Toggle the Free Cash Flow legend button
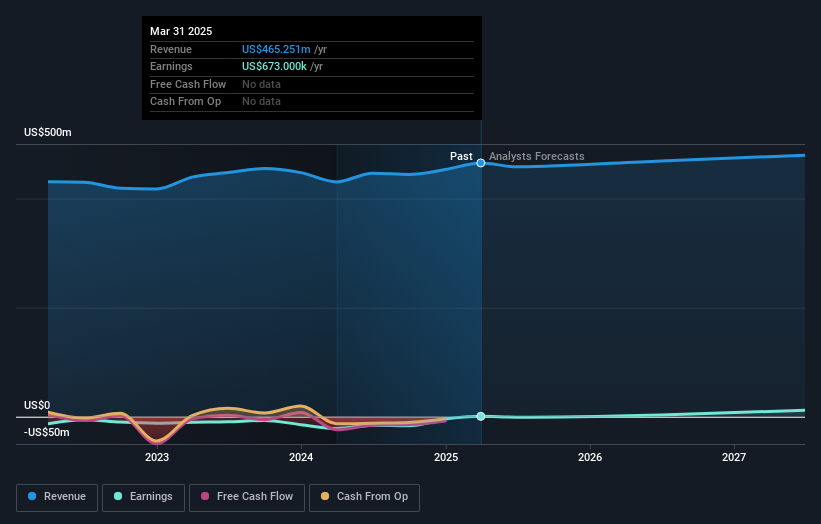The width and height of the screenshot is (821, 524). (247, 497)
